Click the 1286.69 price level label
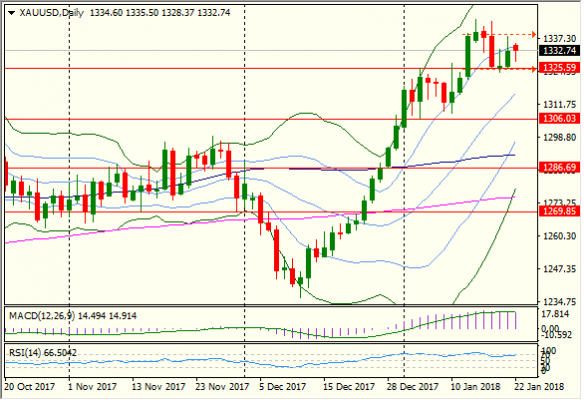Image resolution: width=584 pixels, height=400 pixels. (x=560, y=167)
